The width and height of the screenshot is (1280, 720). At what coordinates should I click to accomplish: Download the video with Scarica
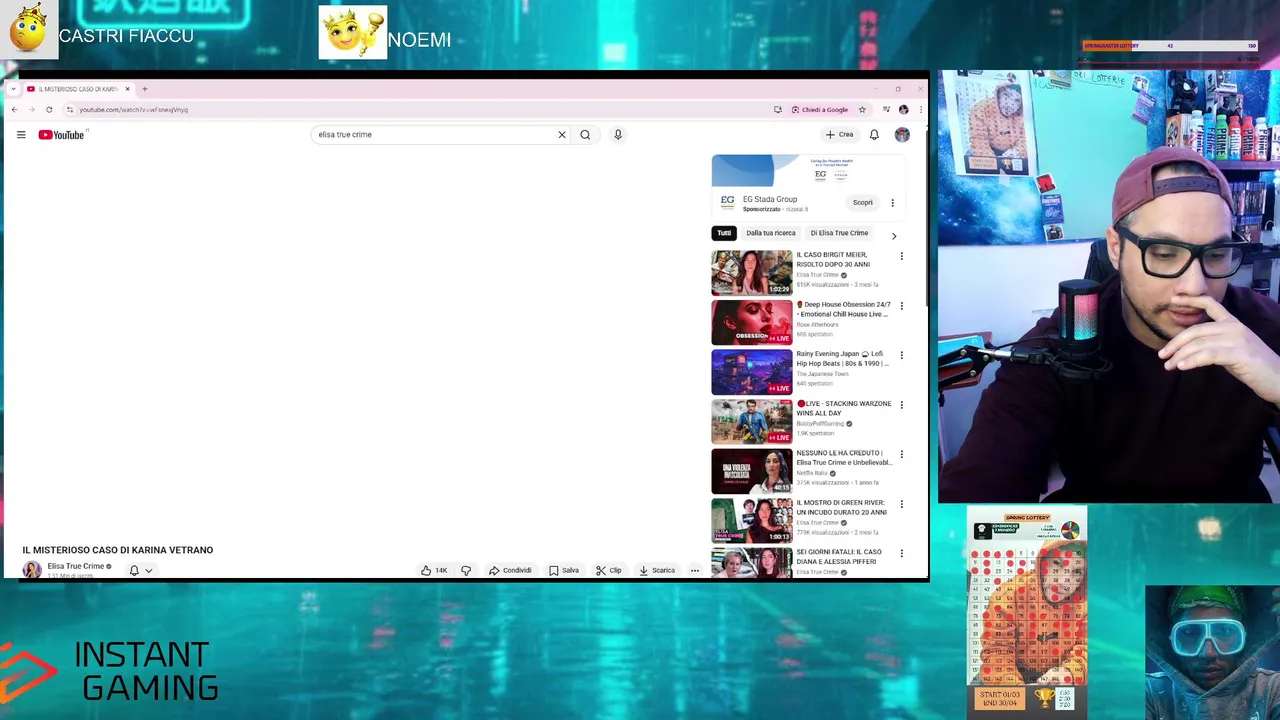click(657, 570)
